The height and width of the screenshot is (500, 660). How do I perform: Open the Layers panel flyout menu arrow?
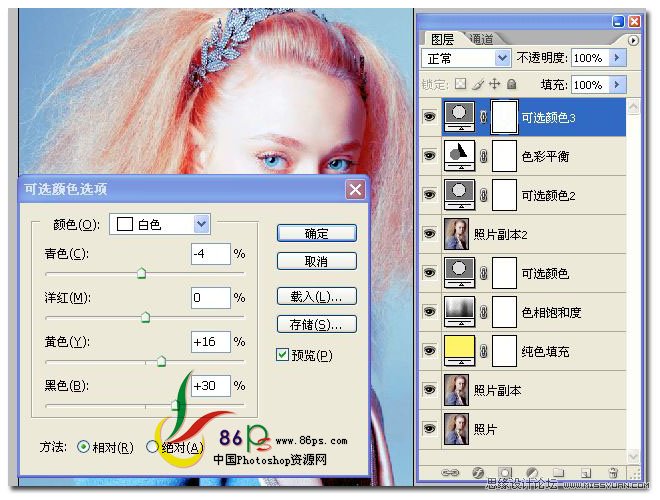(633, 40)
